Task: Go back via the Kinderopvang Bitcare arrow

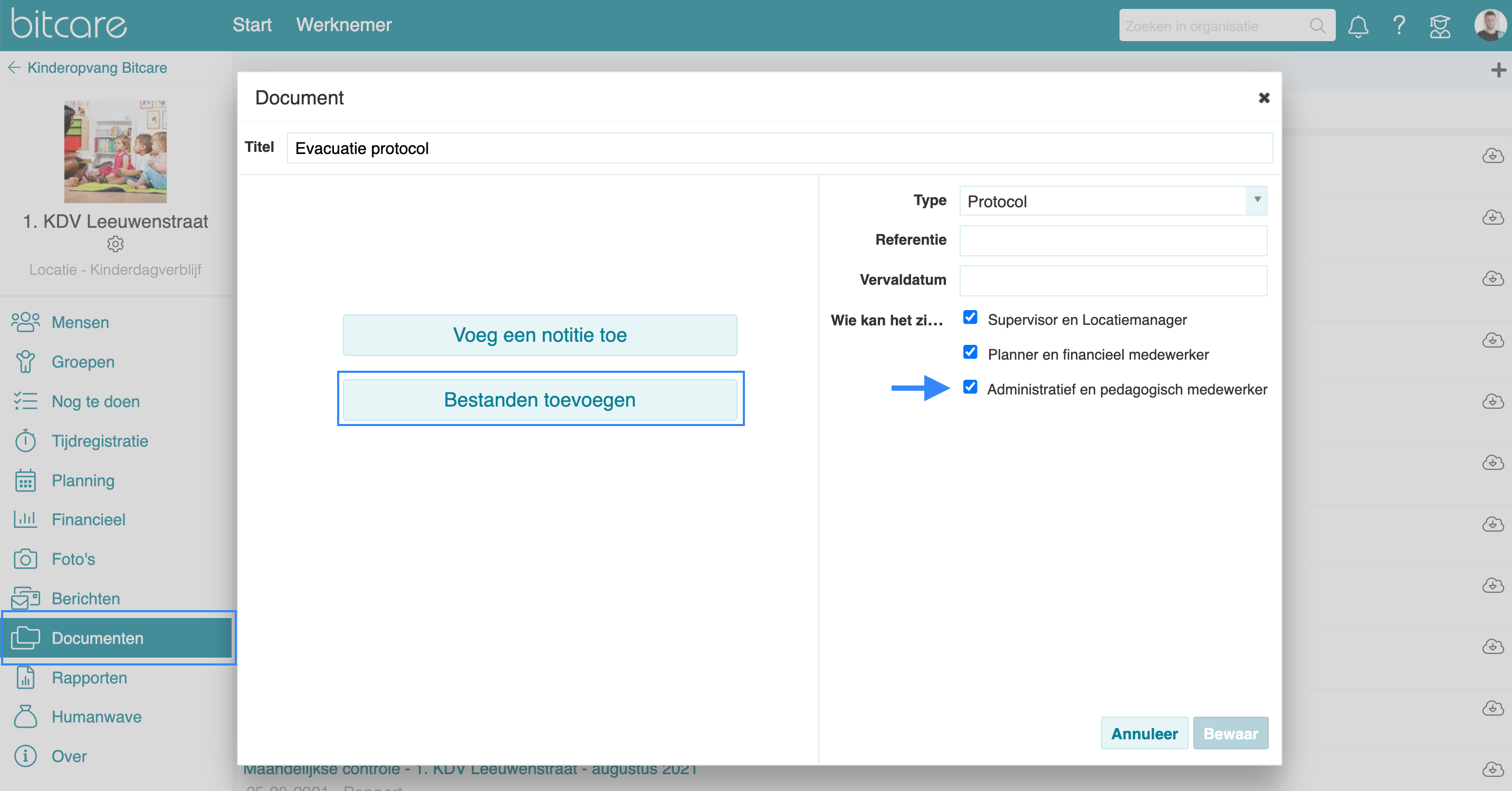Action: click(14, 67)
